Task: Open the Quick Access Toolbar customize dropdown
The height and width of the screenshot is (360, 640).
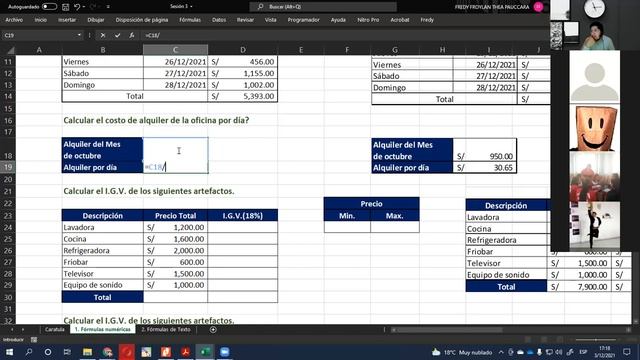Action: click(x=108, y=7)
